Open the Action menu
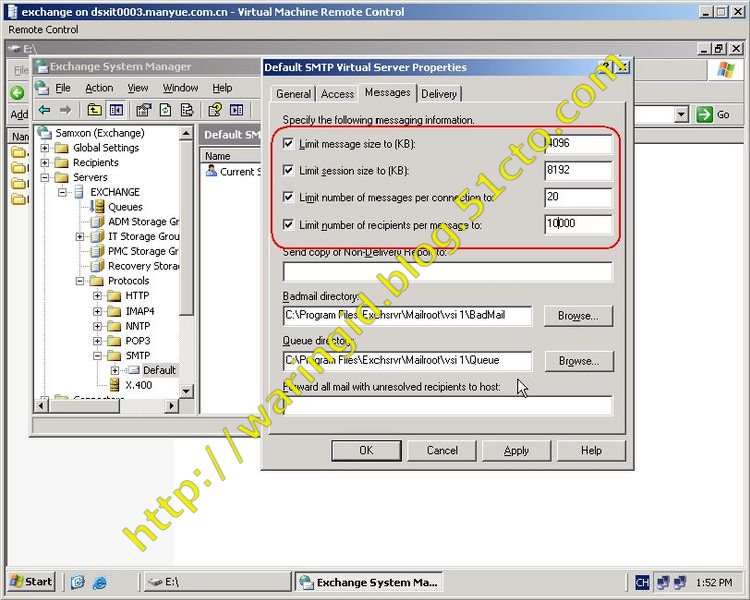 [x=99, y=88]
